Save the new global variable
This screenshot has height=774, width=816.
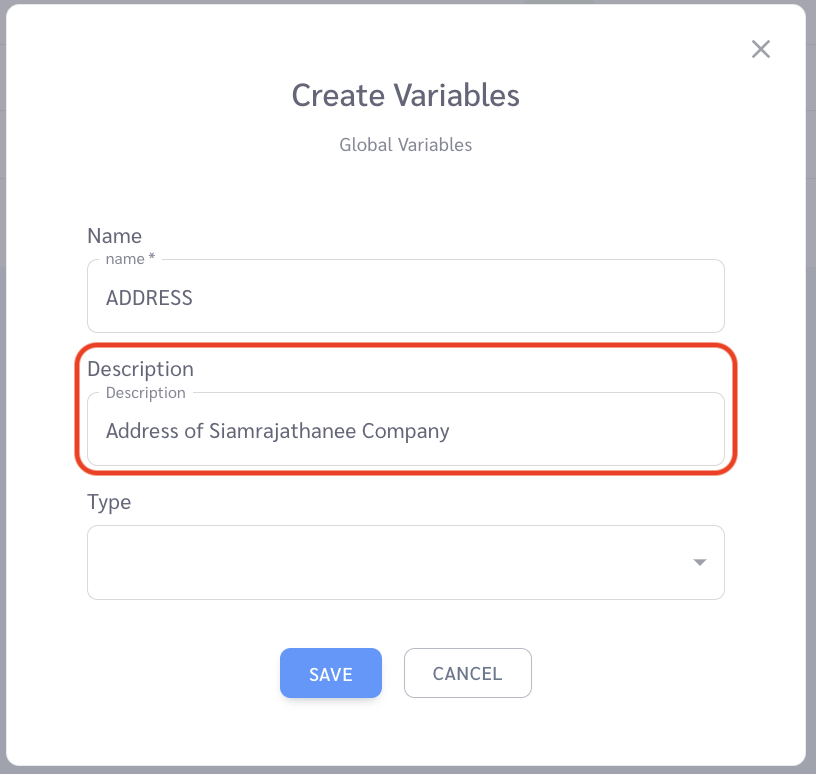click(330, 673)
